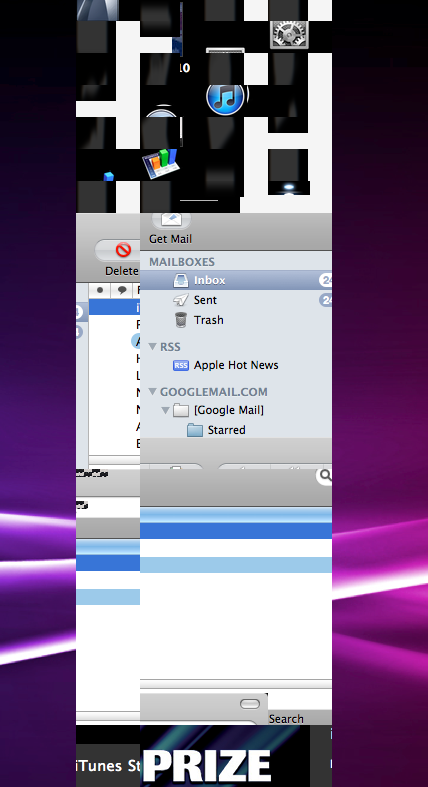428x787 pixels.
Task: Select the dark blue highlighted list row
Action: (x=236, y=531)
